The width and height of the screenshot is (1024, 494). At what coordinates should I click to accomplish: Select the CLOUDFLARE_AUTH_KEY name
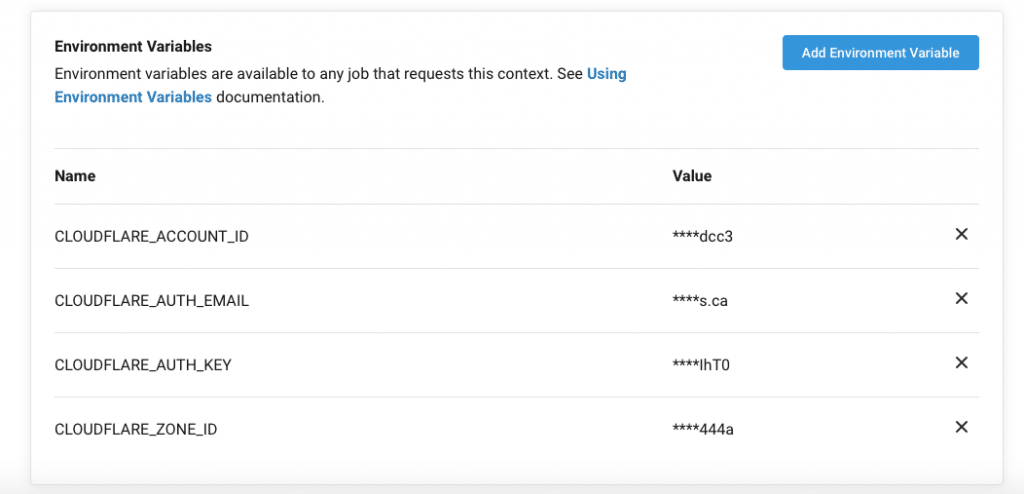click(x=143, y=365)
